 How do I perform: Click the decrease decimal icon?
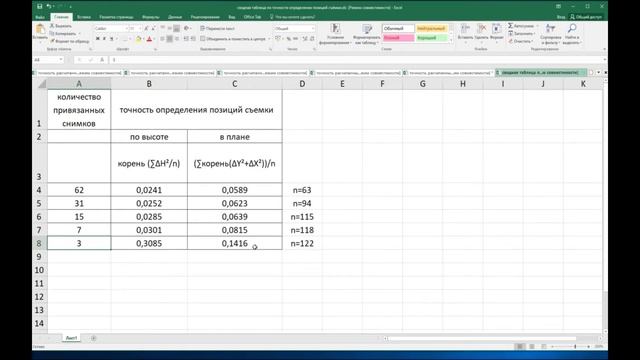(312, 39)
